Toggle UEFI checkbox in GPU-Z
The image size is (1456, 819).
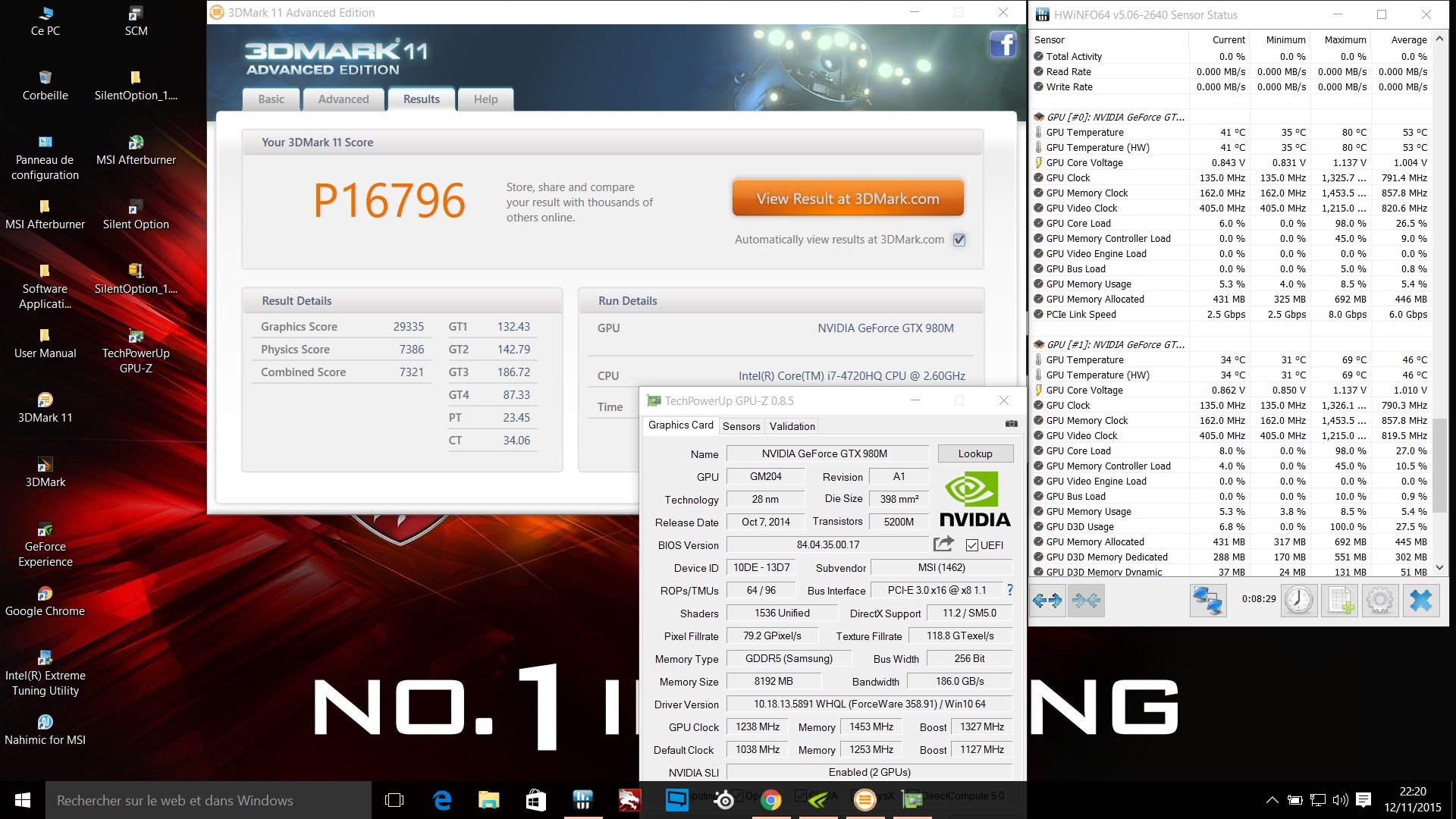[x=972, y=545]
